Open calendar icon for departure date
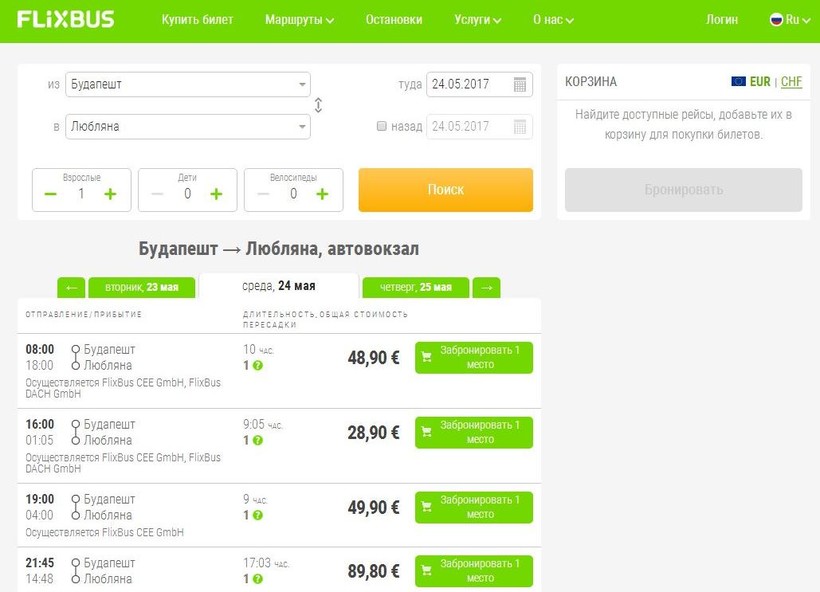The height and width of the screenshot is (592, 820). (520, 85)
